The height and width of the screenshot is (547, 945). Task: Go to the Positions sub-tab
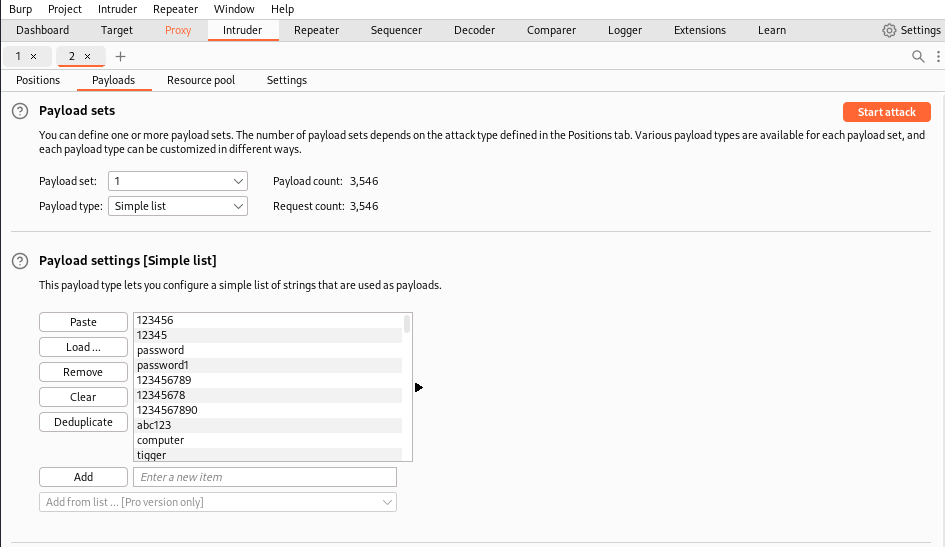pyautogui.click(x=38, y=80)
